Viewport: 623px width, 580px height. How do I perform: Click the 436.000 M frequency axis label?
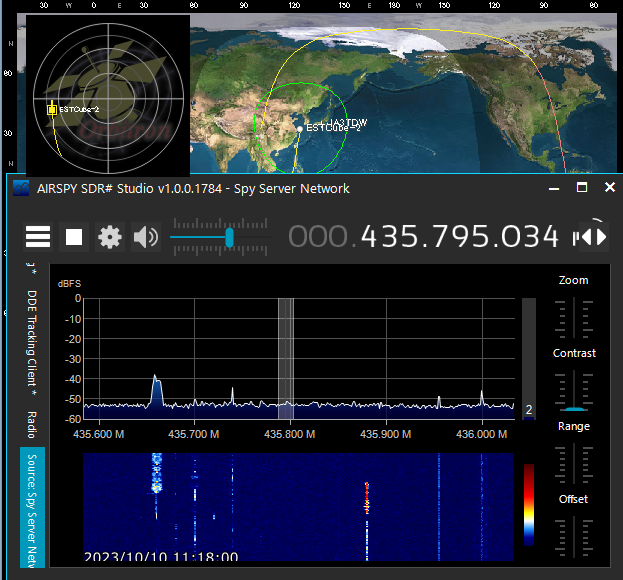pyautogui.click(x=482, y=434)
